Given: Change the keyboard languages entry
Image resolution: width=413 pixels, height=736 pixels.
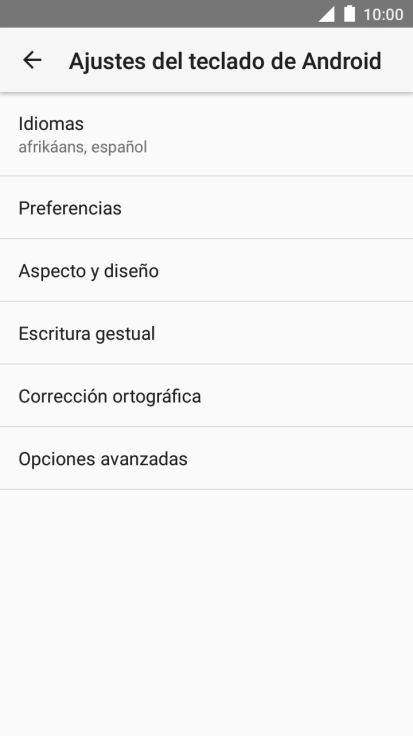Looking at the screenshot, I should [x=206, y=134].
